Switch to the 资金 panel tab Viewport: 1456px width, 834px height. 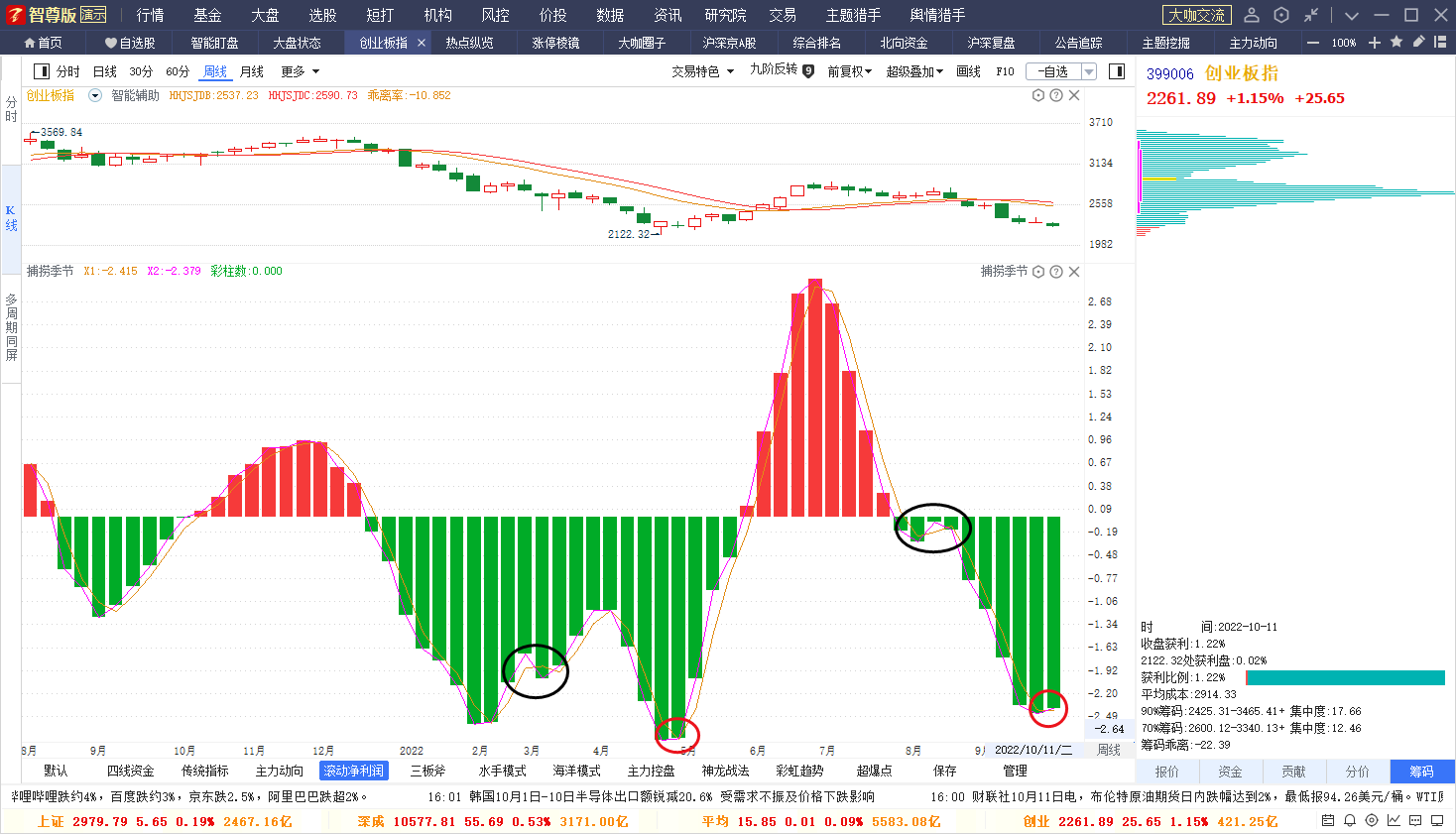(1231, 771)
